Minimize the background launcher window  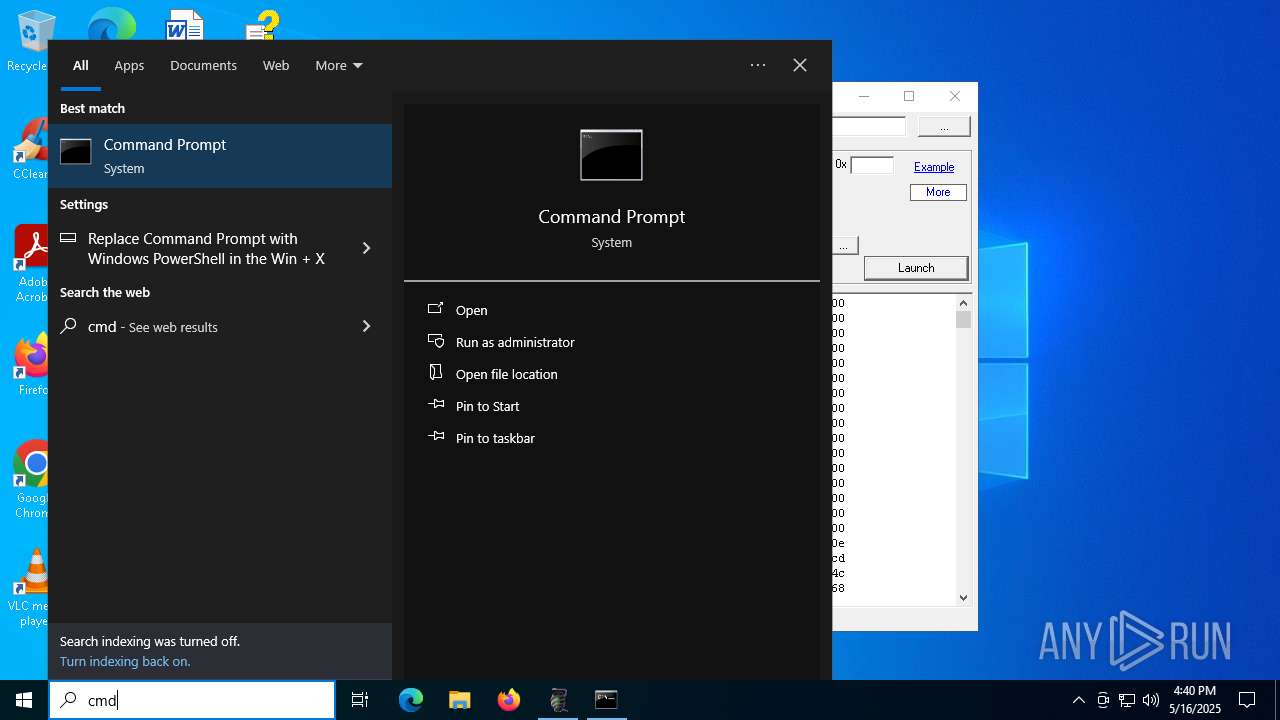864,96
